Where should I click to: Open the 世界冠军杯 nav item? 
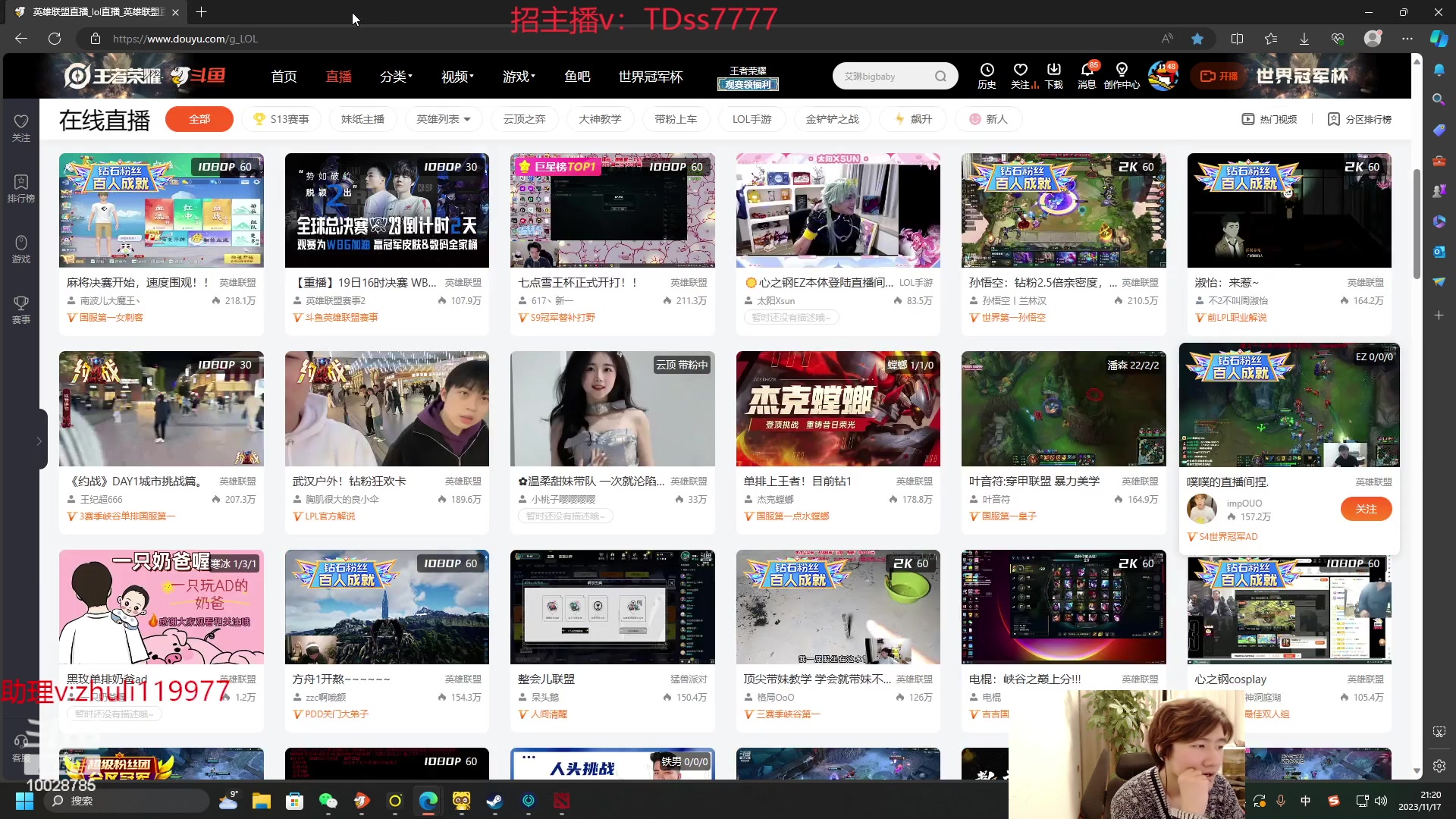point(651,77)
